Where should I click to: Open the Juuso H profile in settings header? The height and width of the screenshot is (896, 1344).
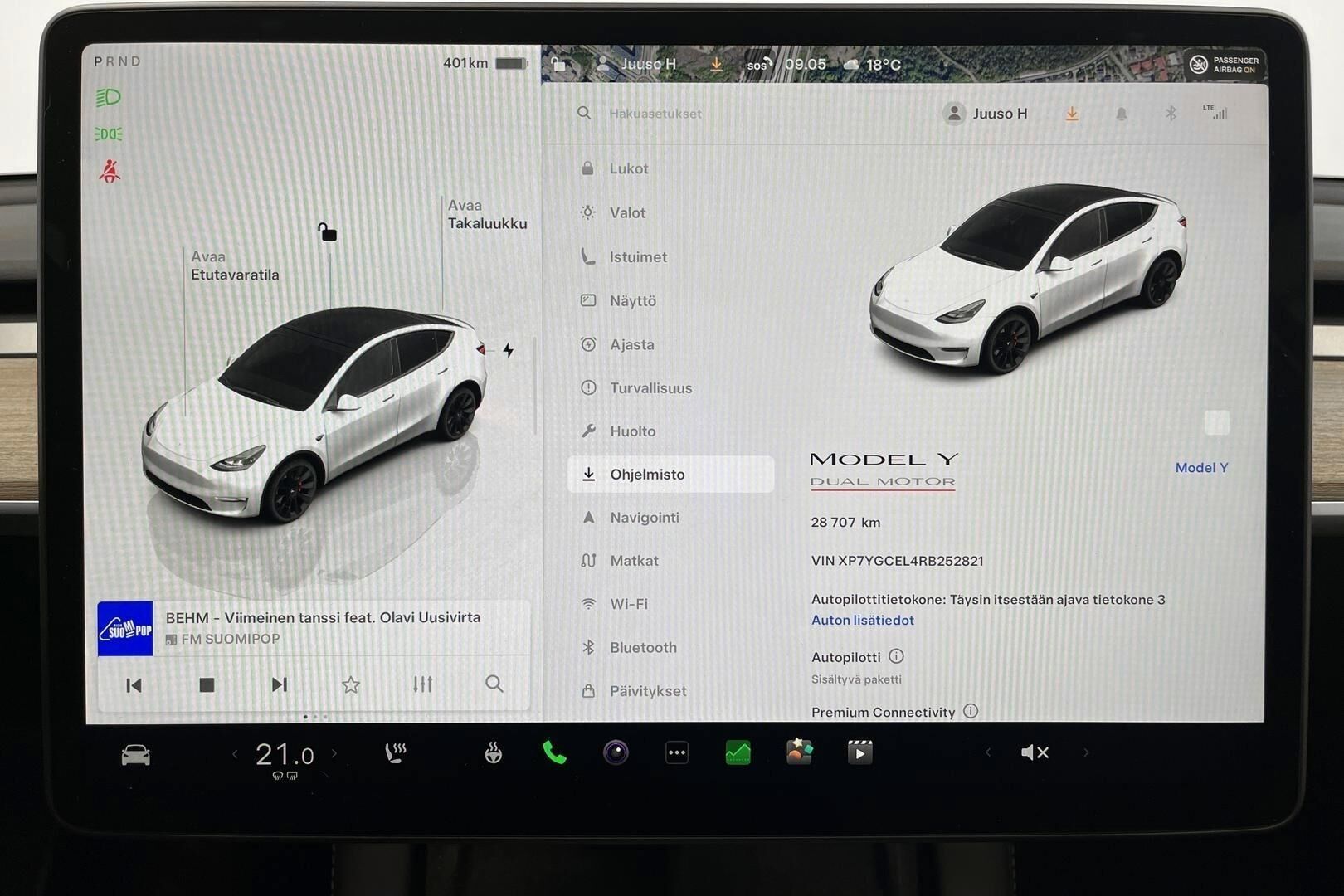[x=985, y=114]
